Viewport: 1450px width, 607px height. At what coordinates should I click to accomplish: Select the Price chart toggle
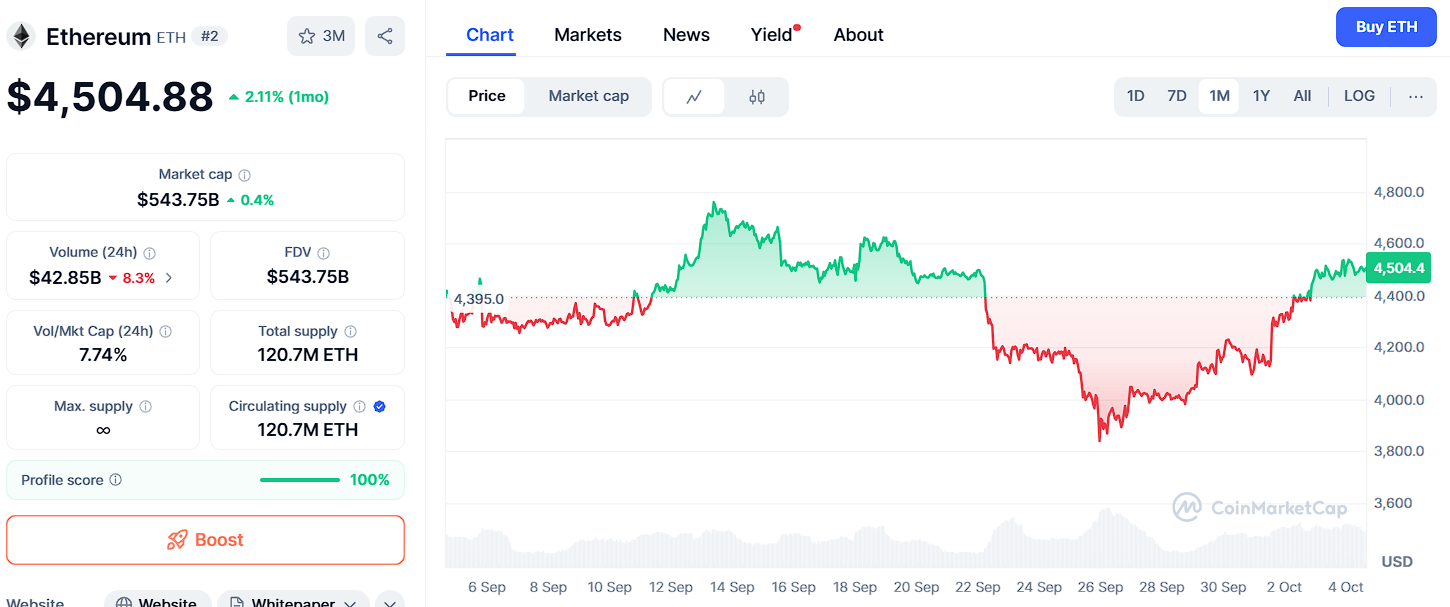pos(487,96)
